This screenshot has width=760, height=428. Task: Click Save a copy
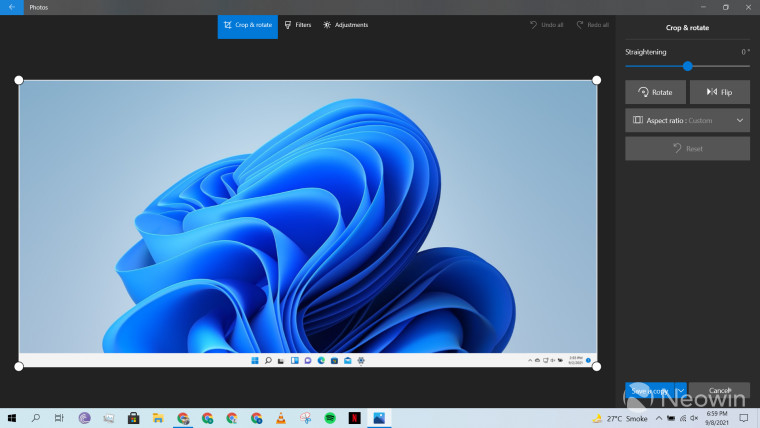pos(649,391)
